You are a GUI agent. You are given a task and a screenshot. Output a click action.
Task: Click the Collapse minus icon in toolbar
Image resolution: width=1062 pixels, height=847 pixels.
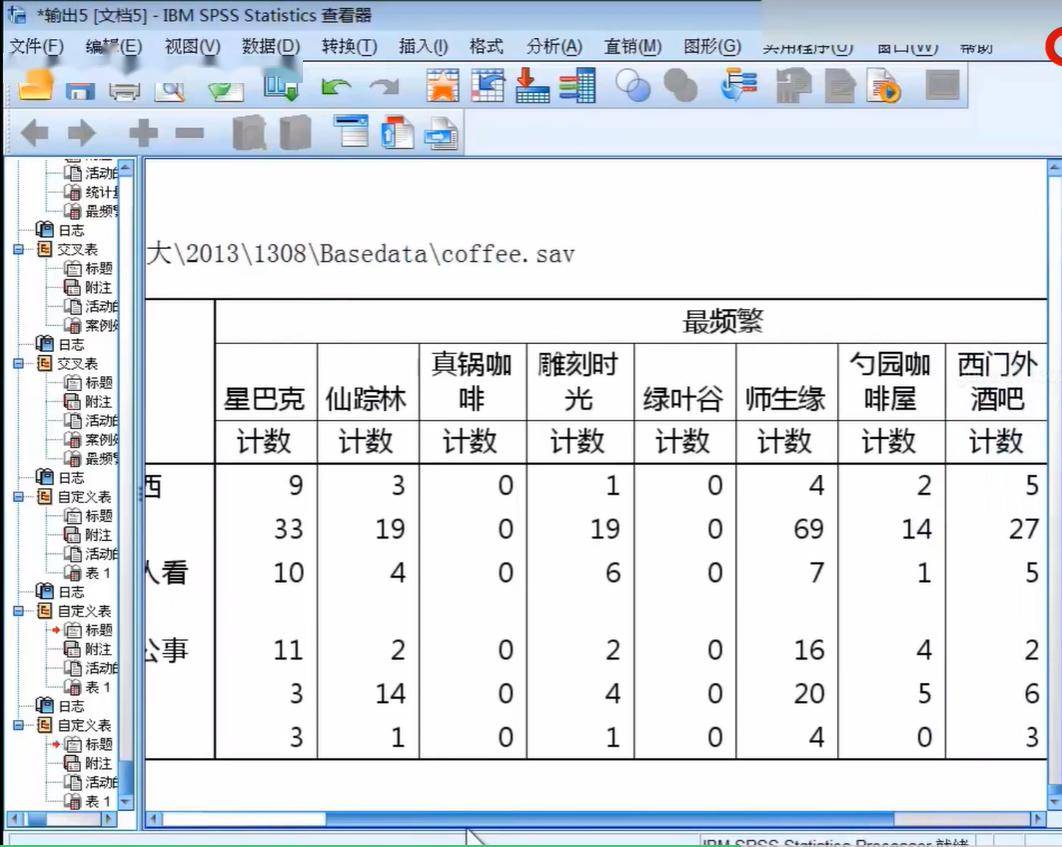coord(189,133)
